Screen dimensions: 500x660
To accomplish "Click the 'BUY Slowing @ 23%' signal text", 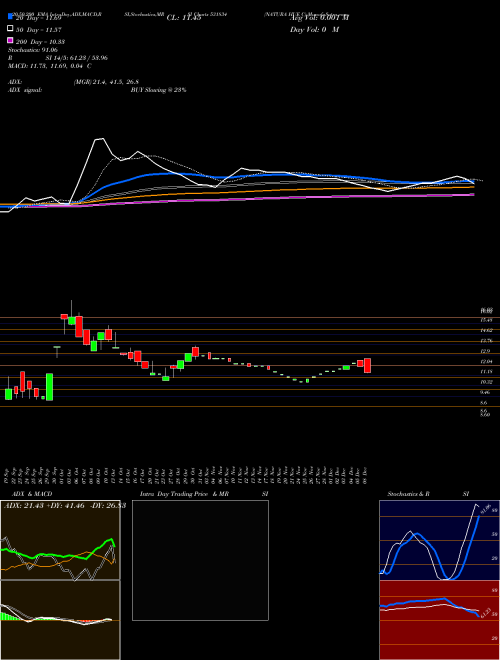I will pyautogui.click(x=158, y=90).
